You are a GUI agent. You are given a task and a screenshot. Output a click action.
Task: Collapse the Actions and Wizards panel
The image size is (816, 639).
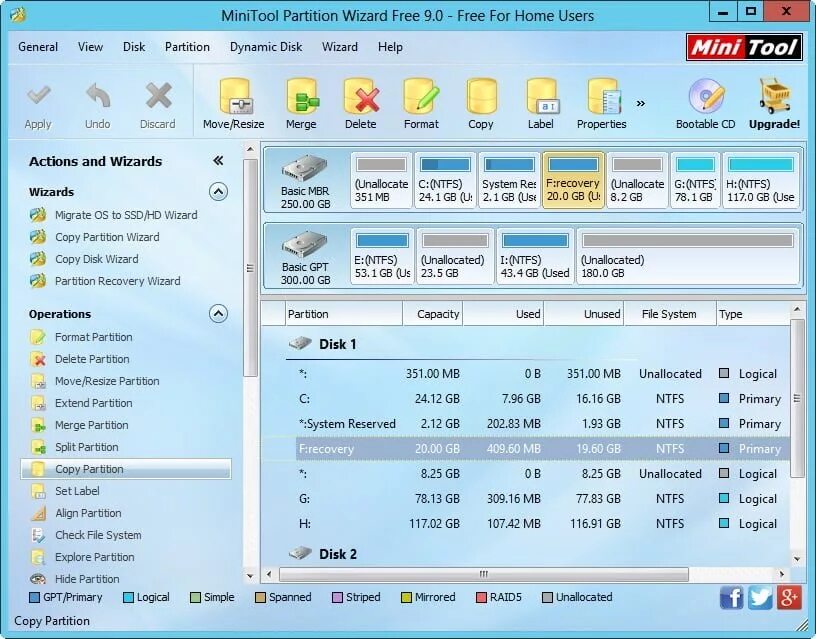point(218,161)
